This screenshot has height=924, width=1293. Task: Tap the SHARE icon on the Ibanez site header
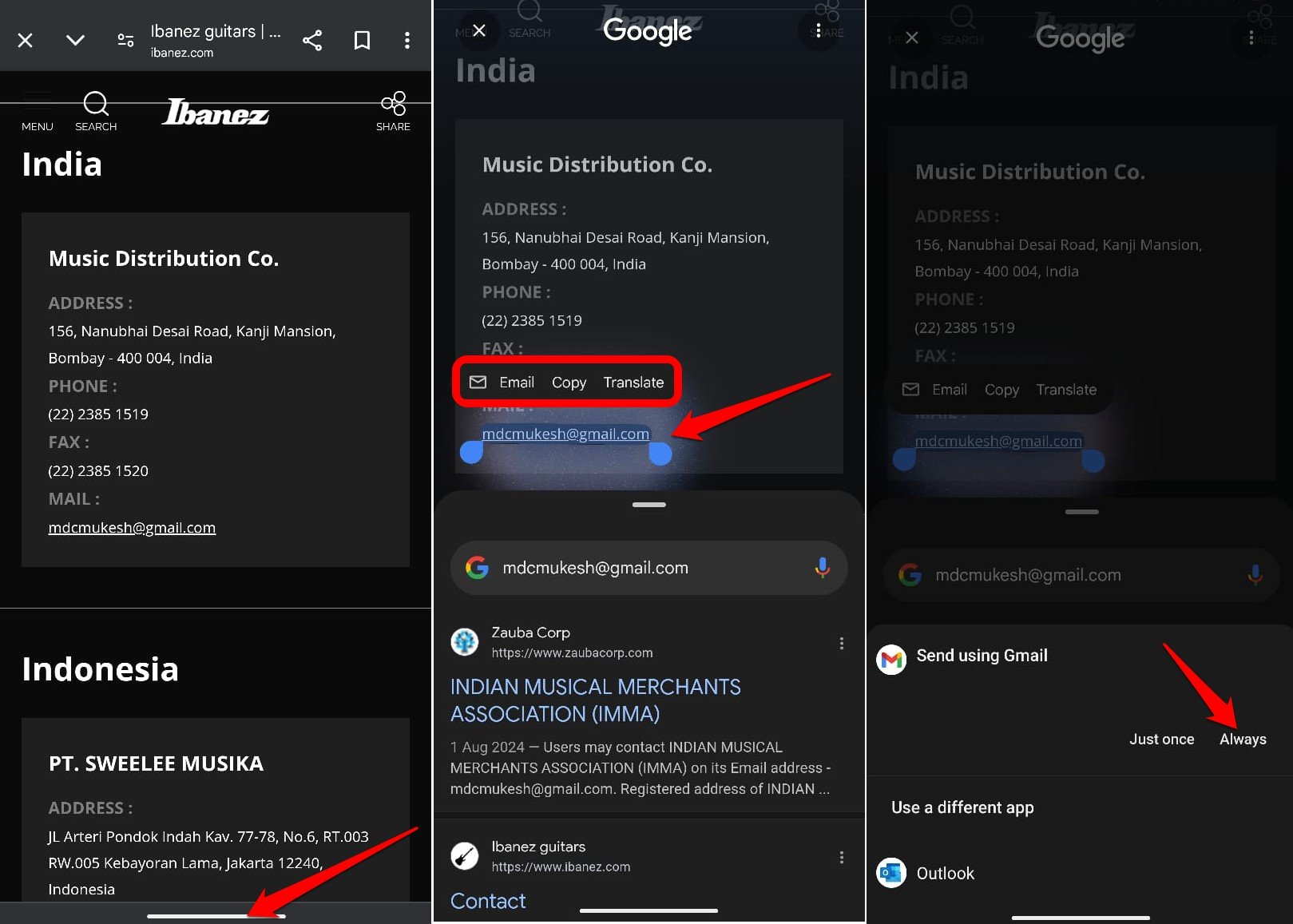click(x=392, y=105)
